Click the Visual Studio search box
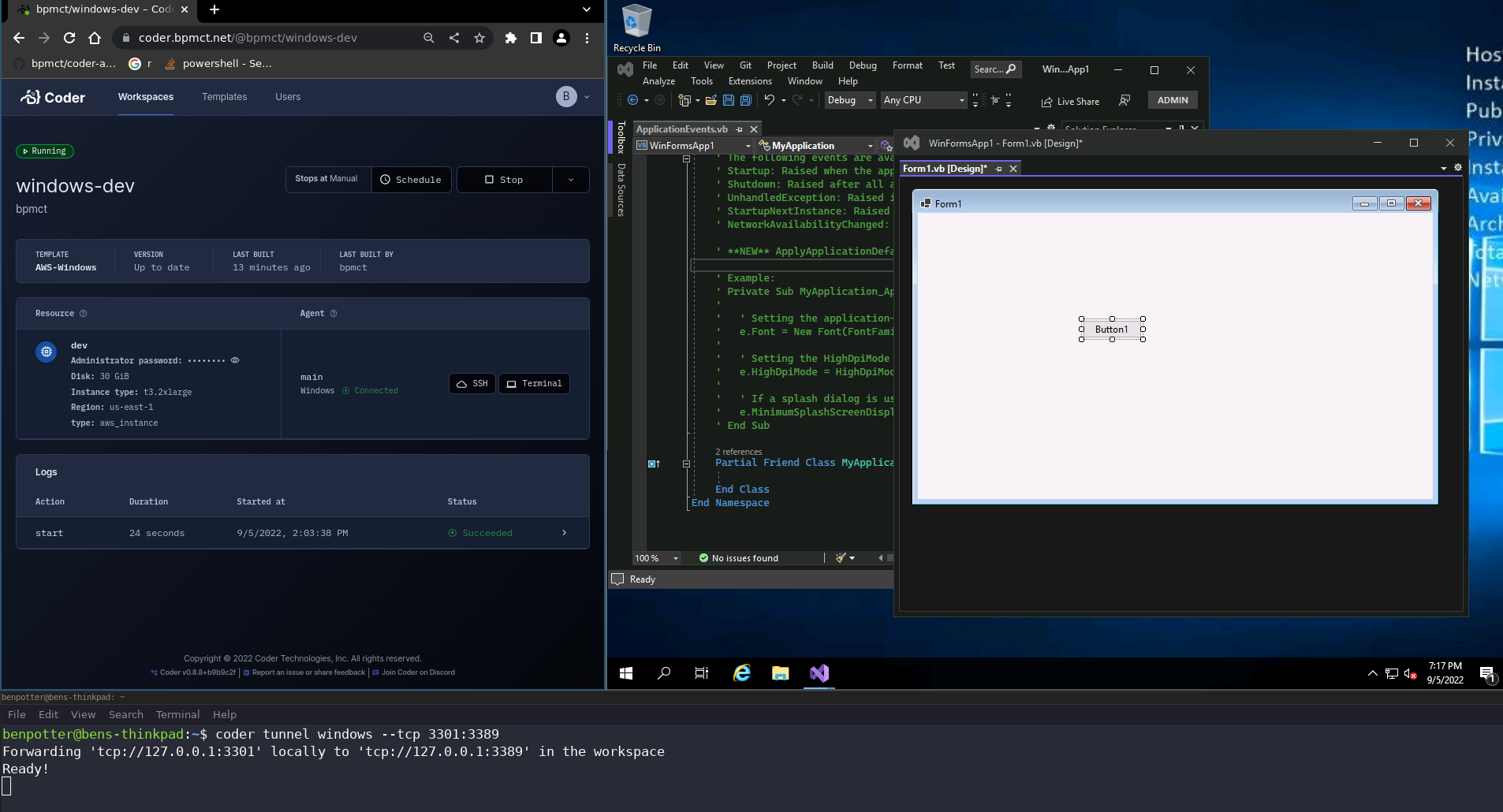Viewport: 1503px width, 812px height. (995, 69)
